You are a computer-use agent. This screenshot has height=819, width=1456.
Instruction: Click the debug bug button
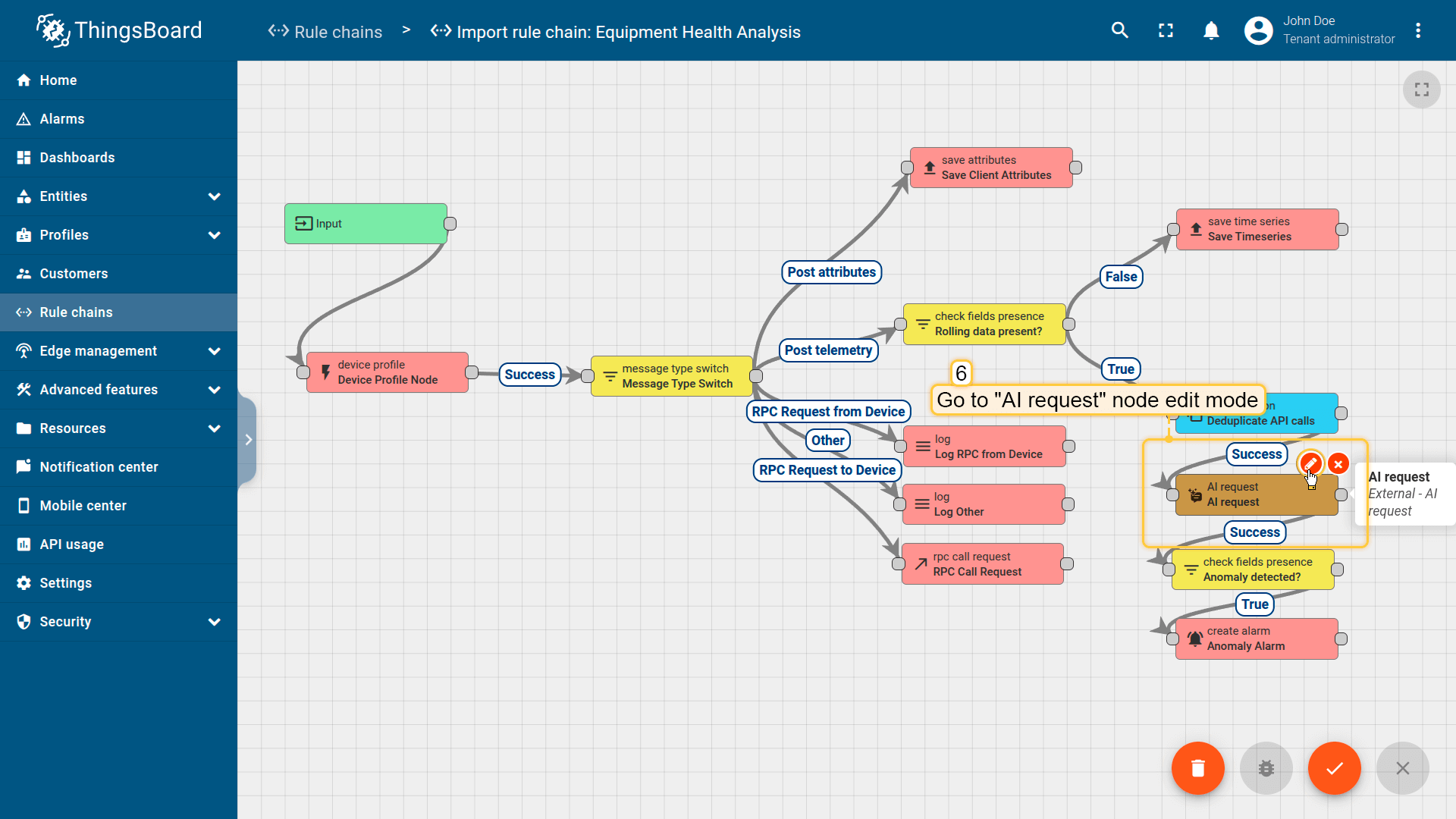(1266, 768)
